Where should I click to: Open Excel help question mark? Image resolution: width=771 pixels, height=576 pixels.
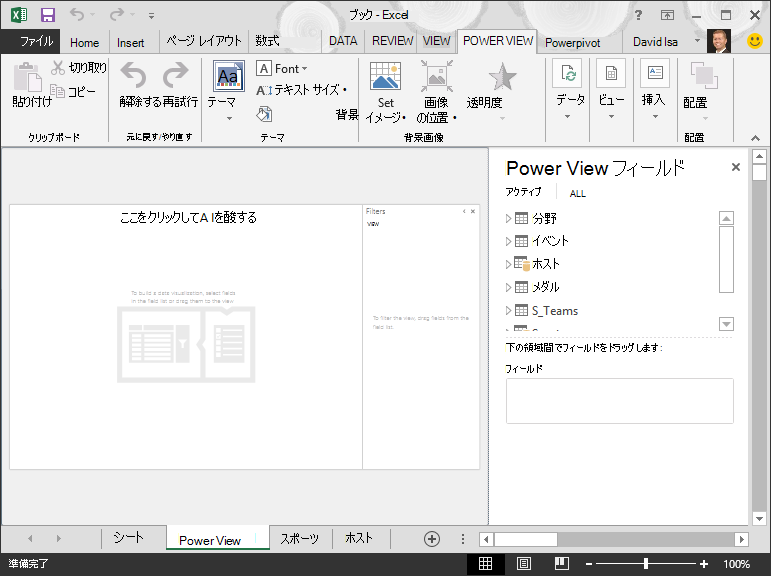coord(638,15)
